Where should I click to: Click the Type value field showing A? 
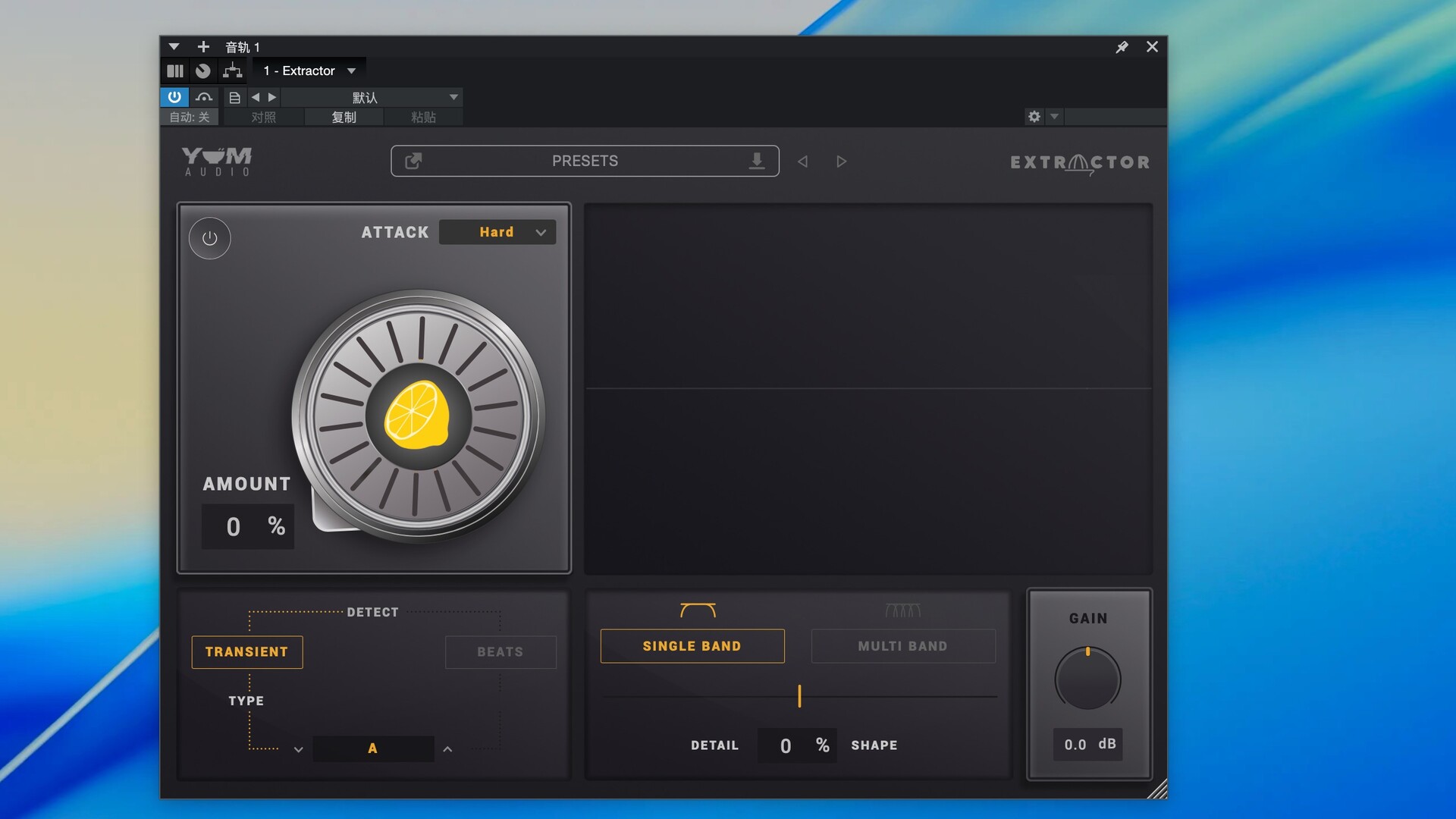point(373,748)
